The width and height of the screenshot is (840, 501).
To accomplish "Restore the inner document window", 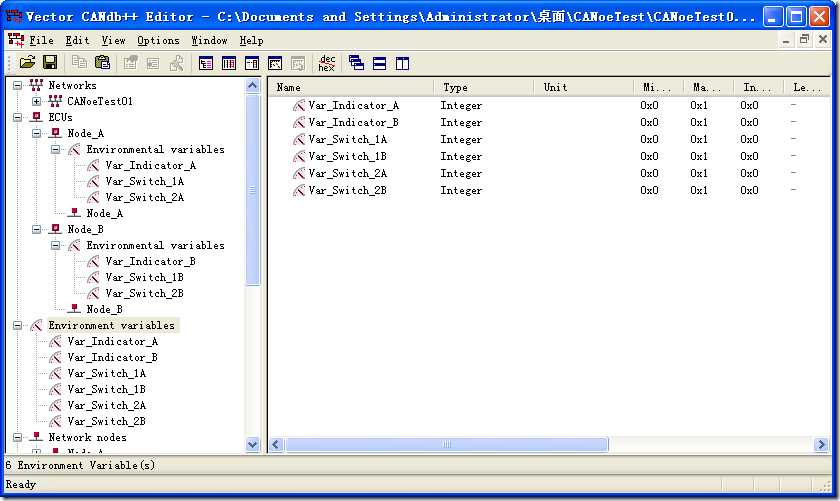I will [804, 40].
